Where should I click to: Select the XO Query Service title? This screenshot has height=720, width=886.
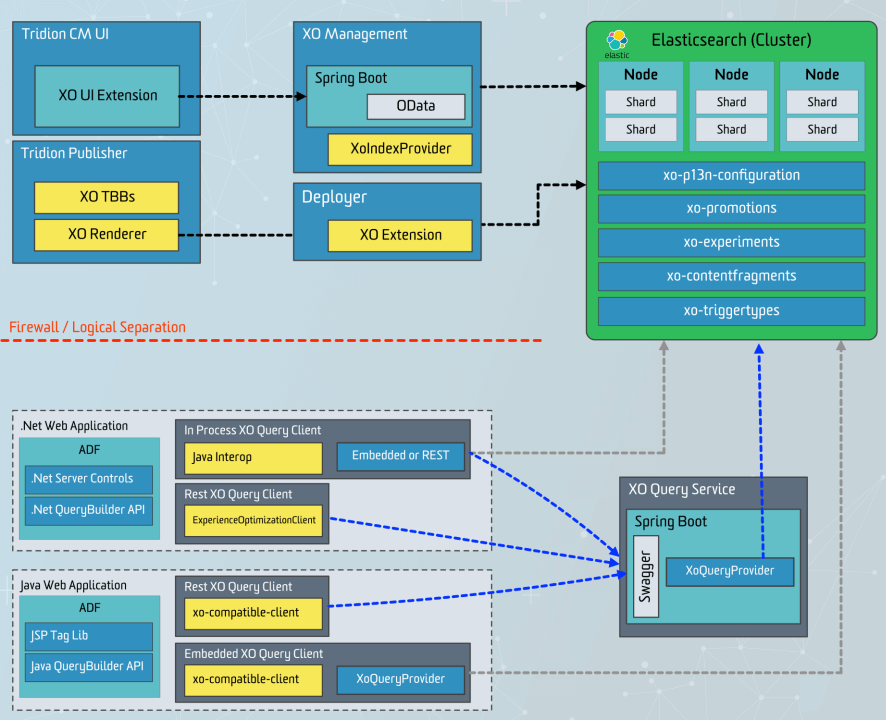(681, 489)
